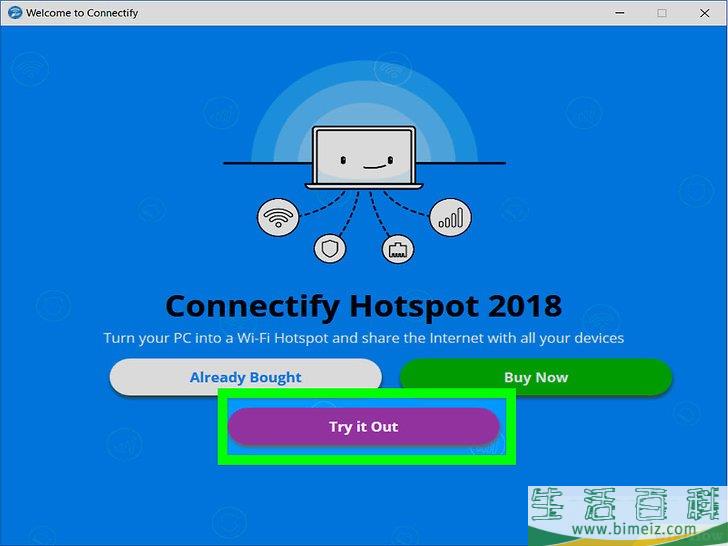Select the cellular signal bars icon

pos(450,217)
